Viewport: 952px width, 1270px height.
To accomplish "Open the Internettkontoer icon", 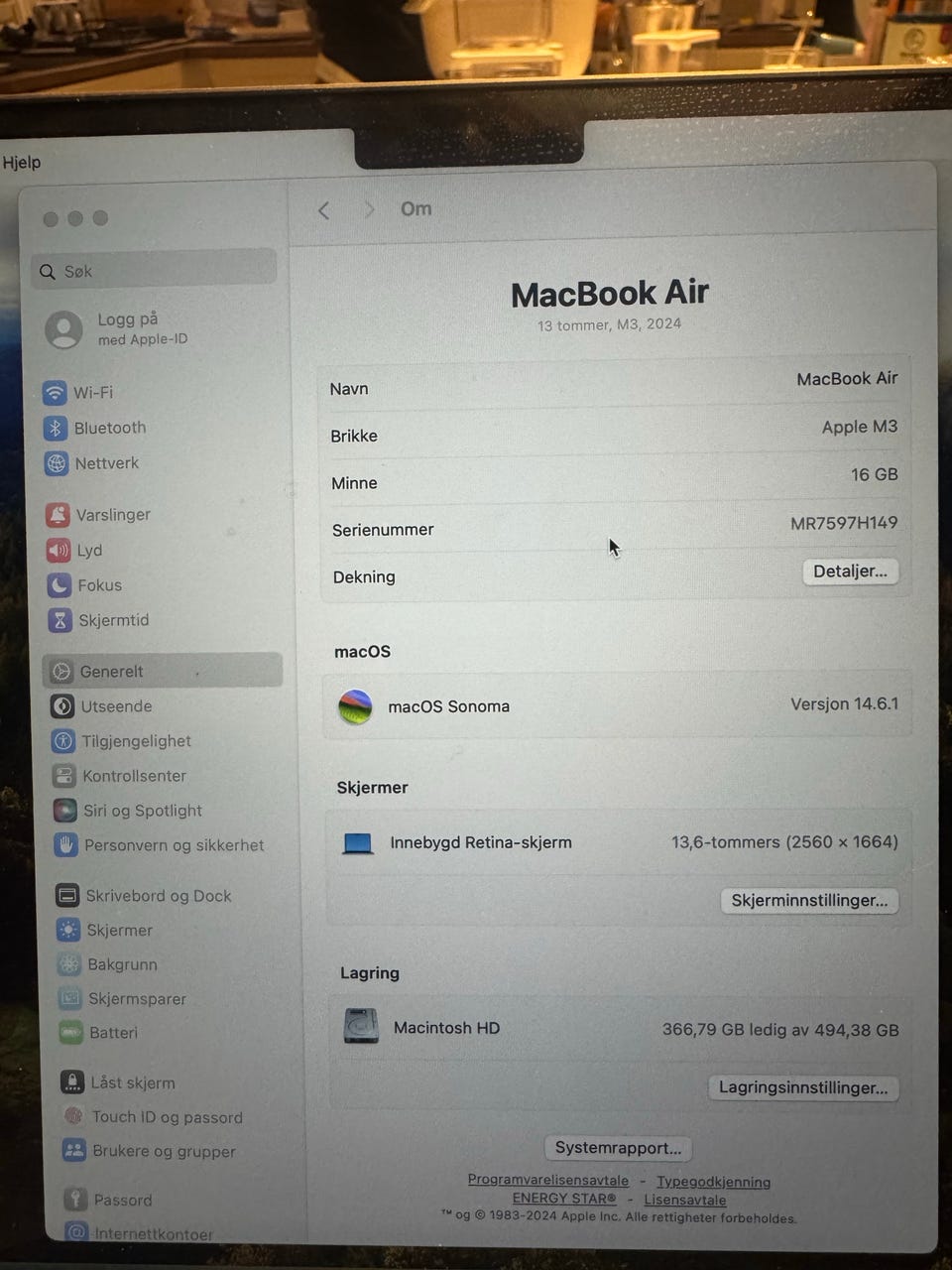I will (x=76, y=1233).
